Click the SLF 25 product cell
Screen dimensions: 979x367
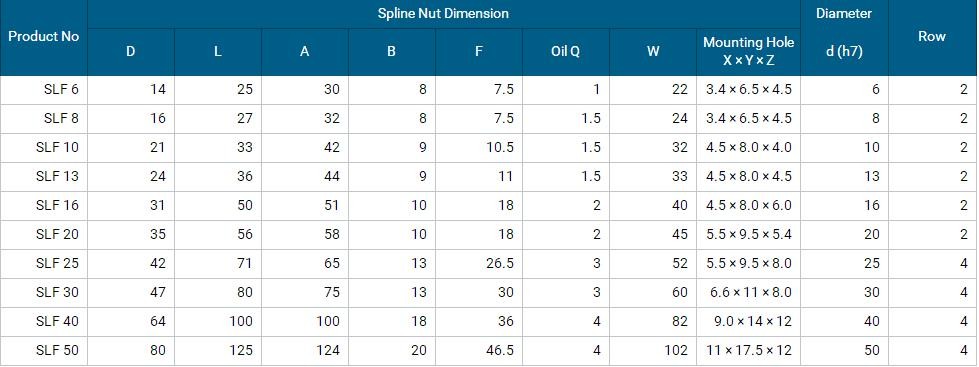pyautogui.click(x=44, y=263)
